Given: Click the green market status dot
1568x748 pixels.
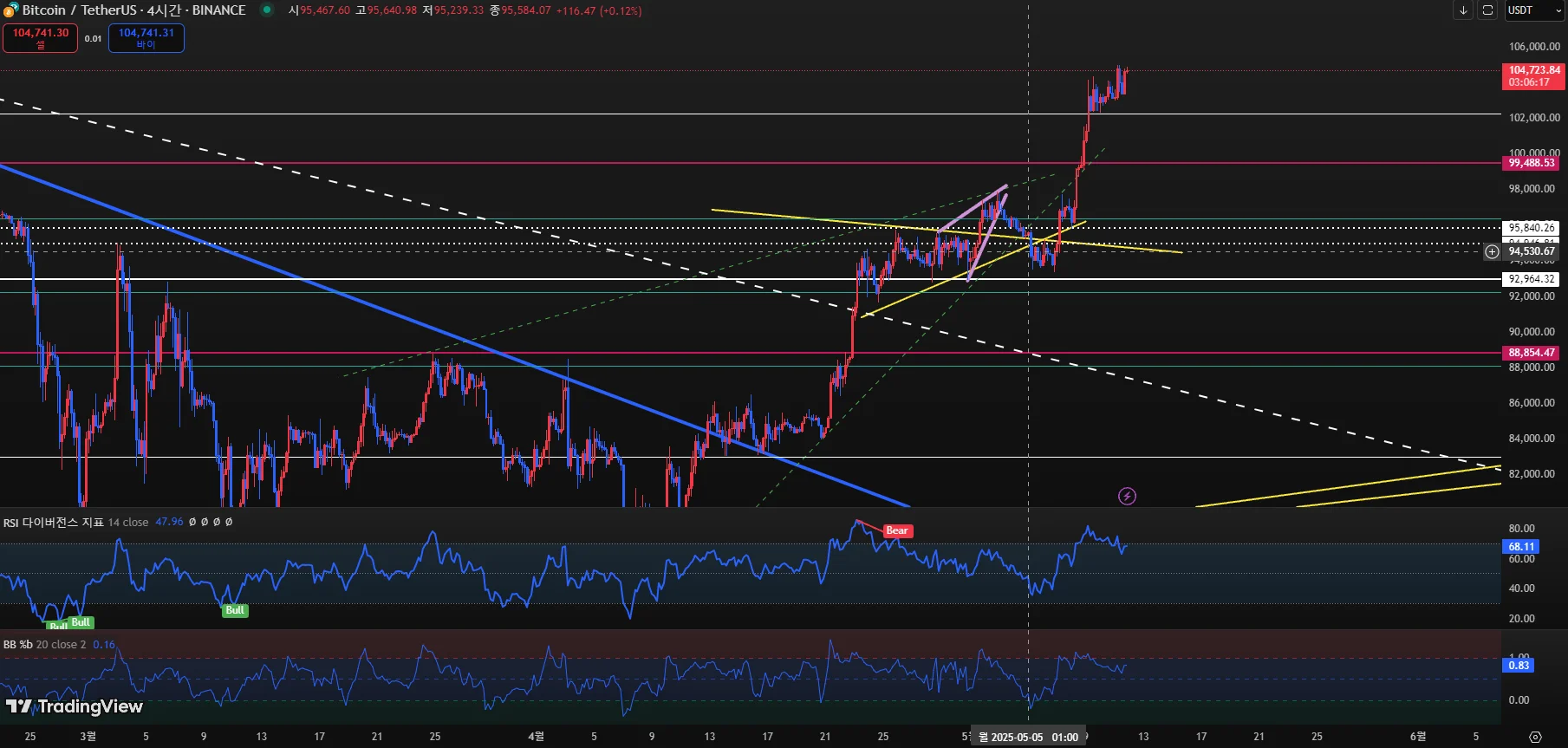Looking at the screenshot, I should (x=267, y=10).
